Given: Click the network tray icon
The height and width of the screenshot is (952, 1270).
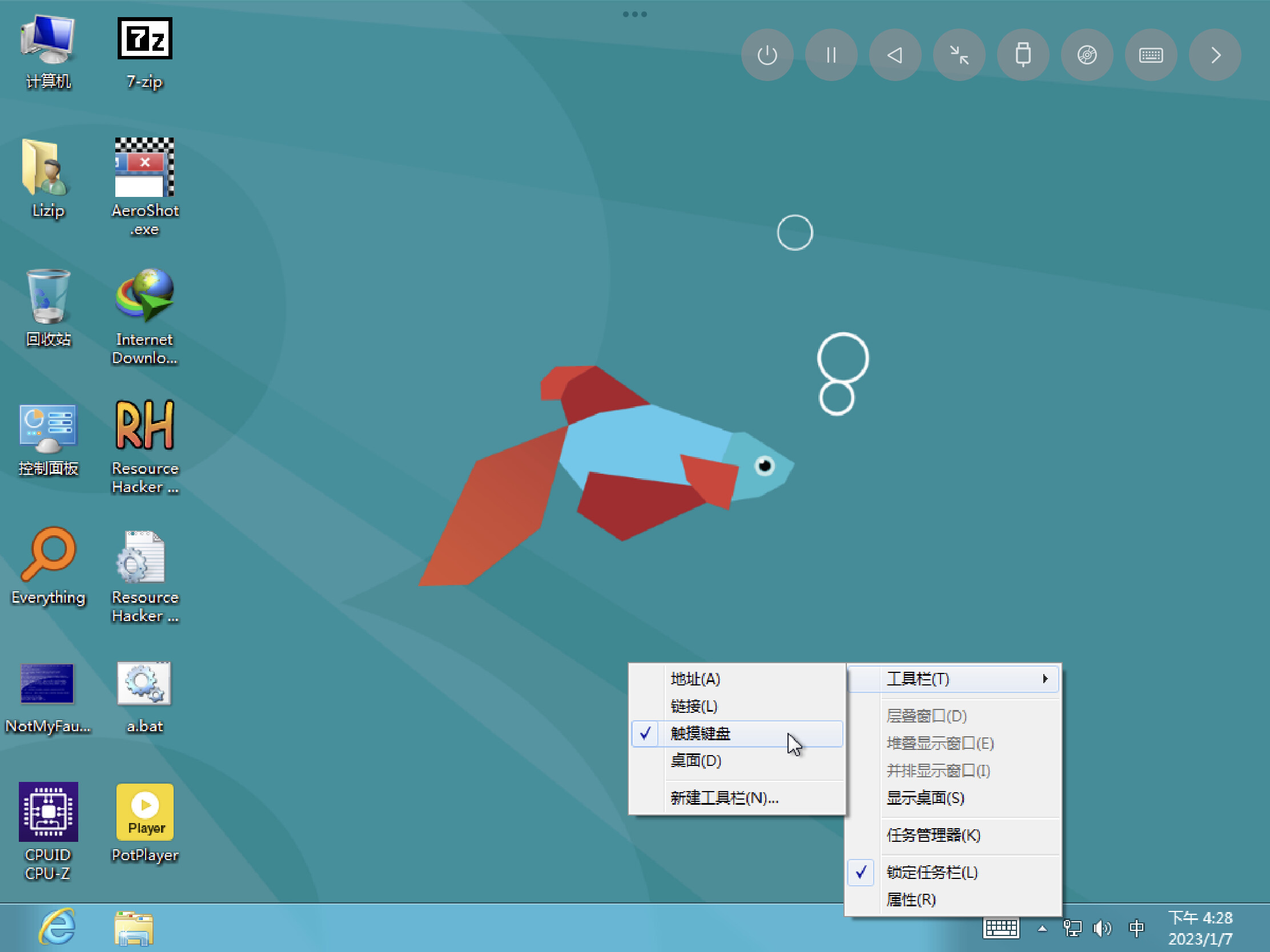Looking at the screenshot, I should [x=1071, y=928].
